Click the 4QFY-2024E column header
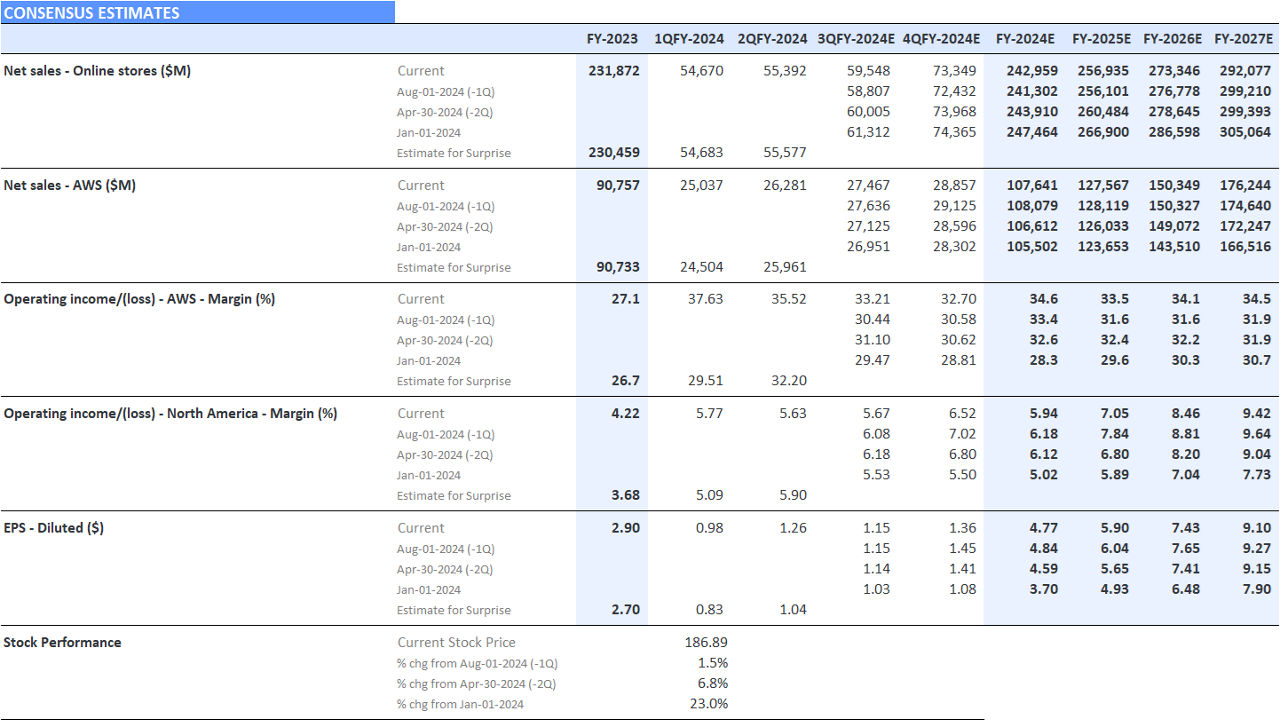The height and width of the screenshot is (720, 1280). [942, 38]
